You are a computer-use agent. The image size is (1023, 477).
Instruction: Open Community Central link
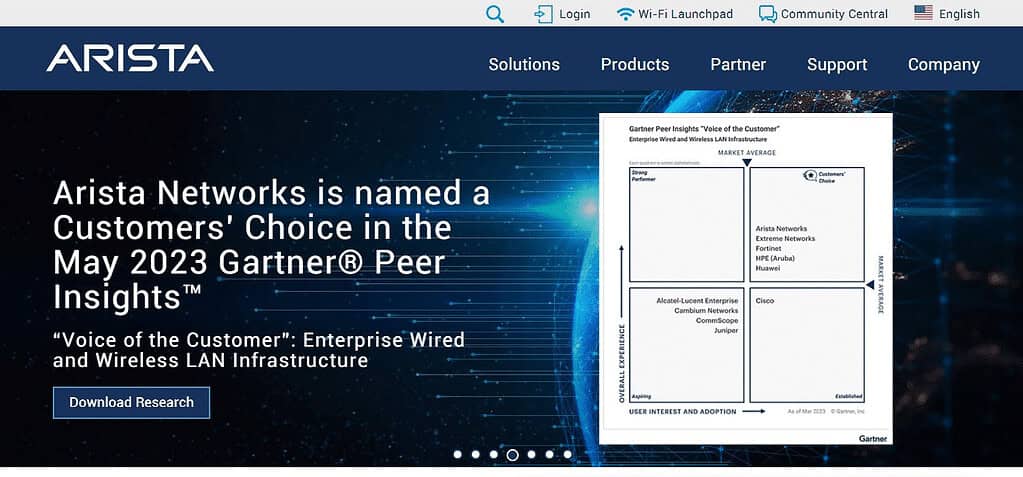coord(834,14)
